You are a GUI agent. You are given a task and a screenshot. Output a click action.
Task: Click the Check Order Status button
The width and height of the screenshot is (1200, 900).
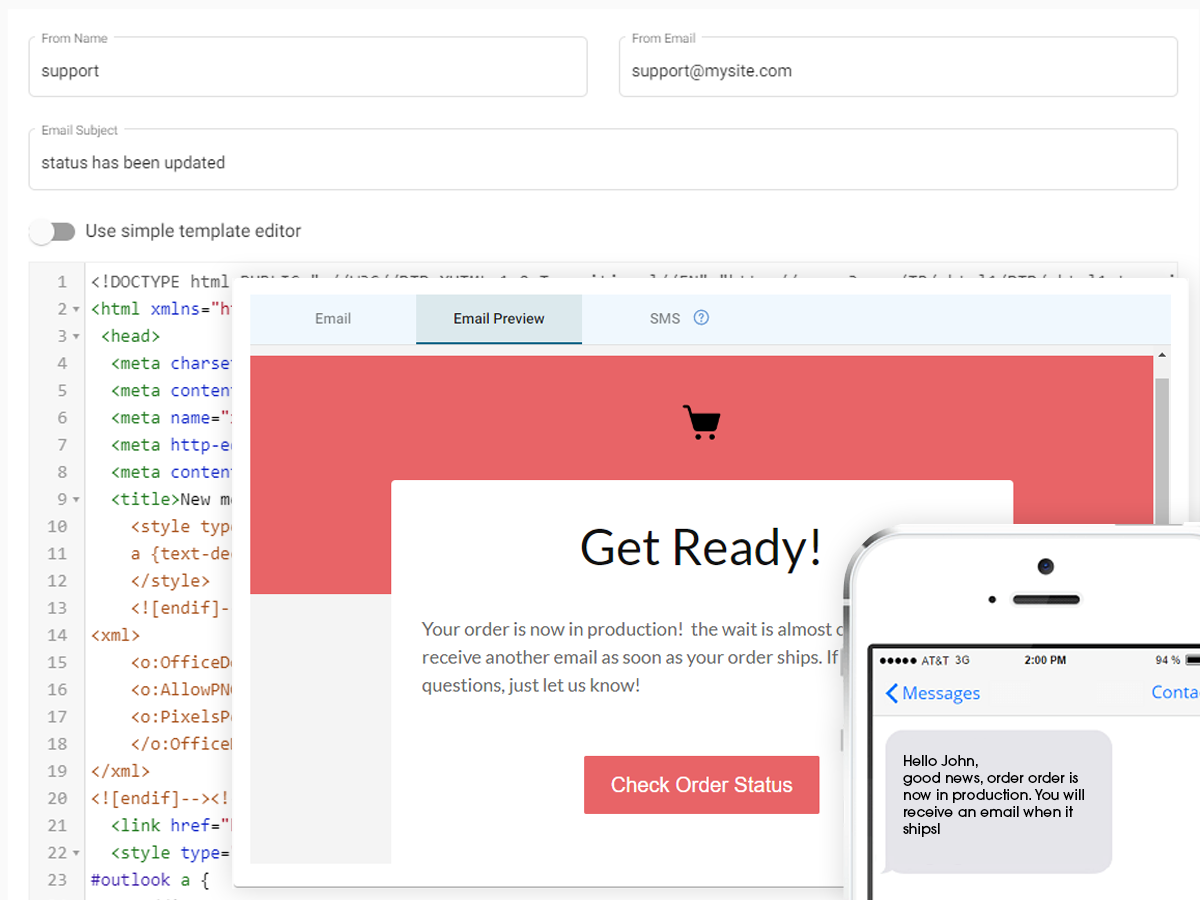coord(701,785)
